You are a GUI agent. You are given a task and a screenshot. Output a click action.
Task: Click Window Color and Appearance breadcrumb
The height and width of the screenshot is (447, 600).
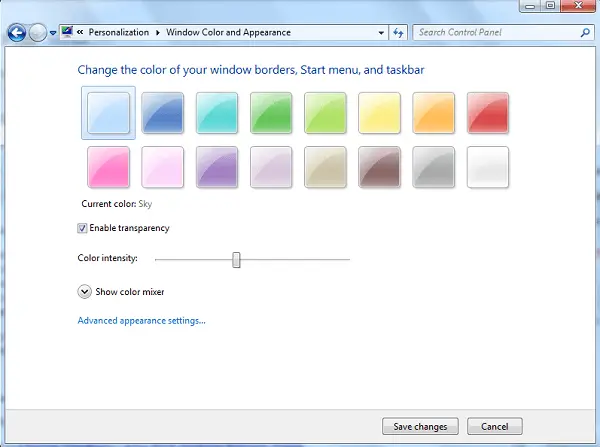pos(228,33)
